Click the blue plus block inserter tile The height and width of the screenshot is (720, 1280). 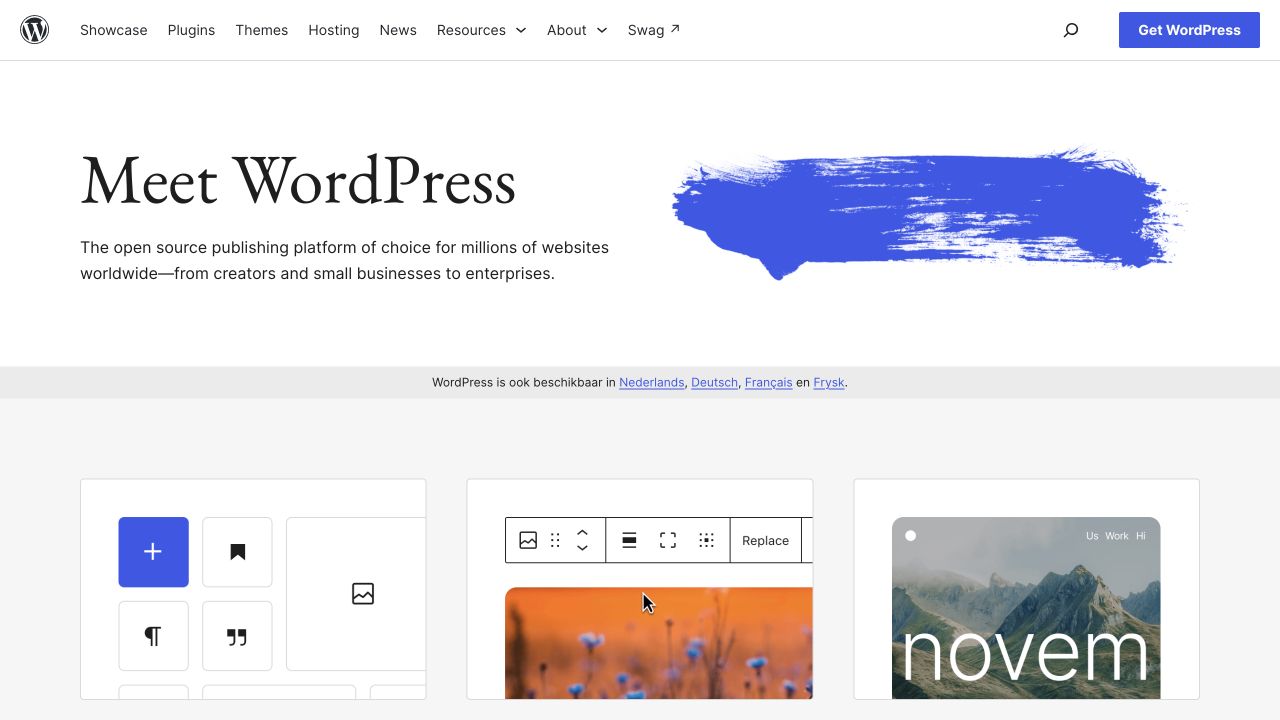tap(153, 552)
